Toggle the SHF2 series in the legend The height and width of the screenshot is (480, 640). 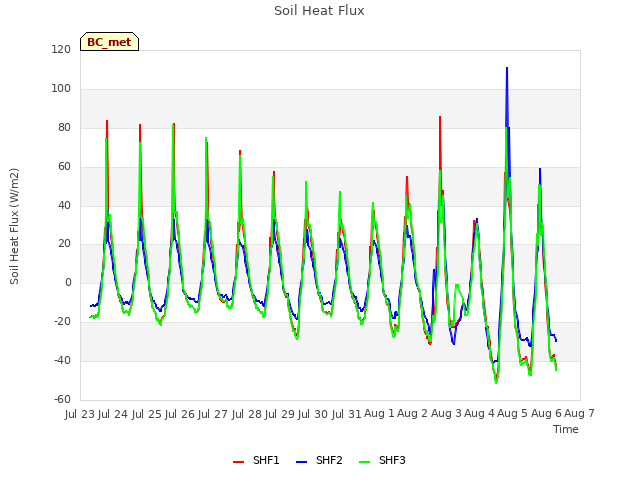click(x=319, y=460)
